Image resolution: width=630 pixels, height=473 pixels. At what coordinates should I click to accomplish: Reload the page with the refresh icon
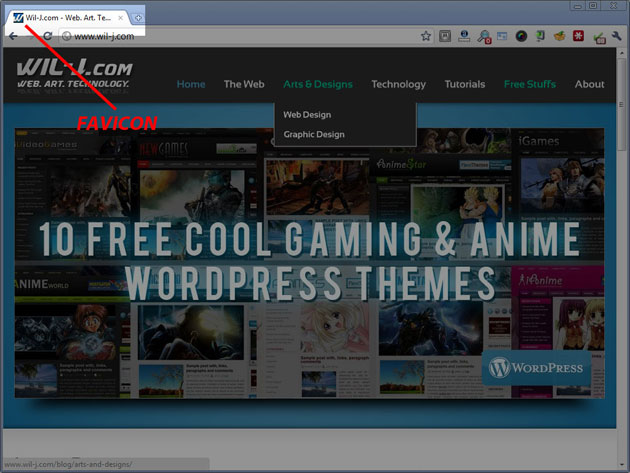pyautogui.click(x=47, y=36)
